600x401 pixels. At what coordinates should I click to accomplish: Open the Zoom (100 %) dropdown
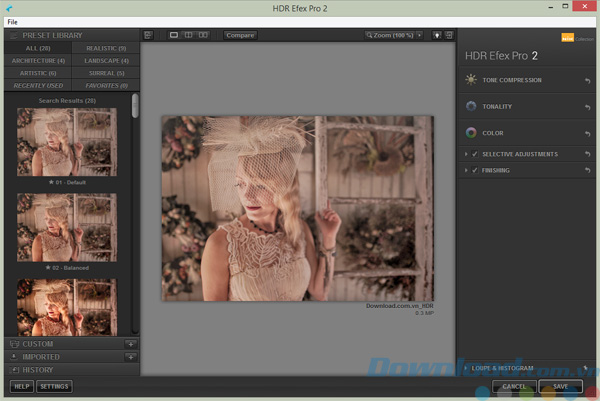[394, 36]
